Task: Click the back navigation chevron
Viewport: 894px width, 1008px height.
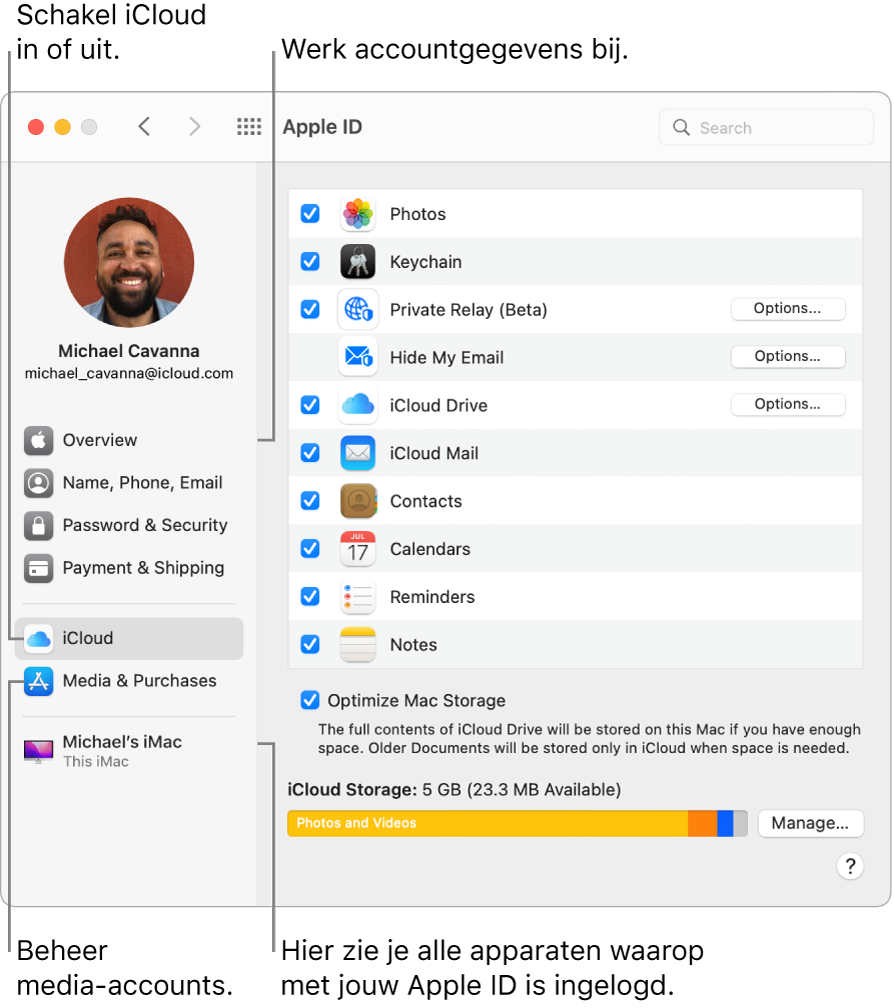Action: (144, 126)
